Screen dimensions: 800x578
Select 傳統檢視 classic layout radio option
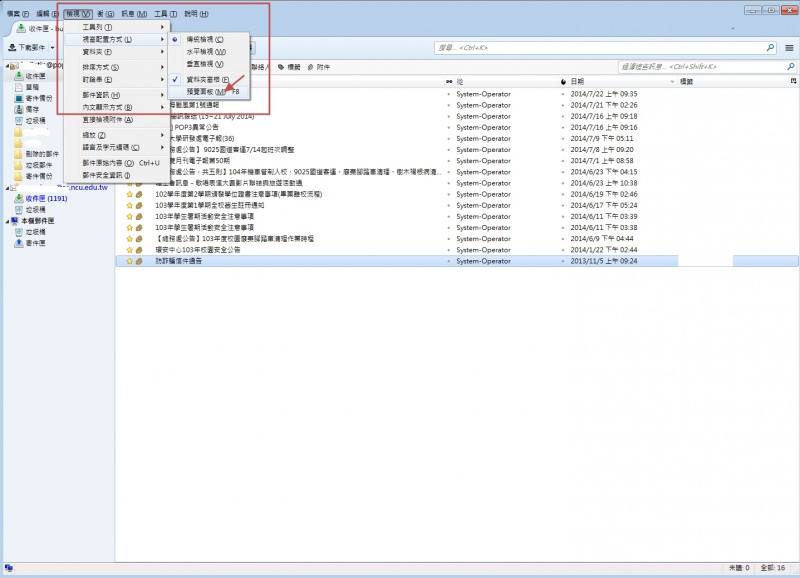205,39
